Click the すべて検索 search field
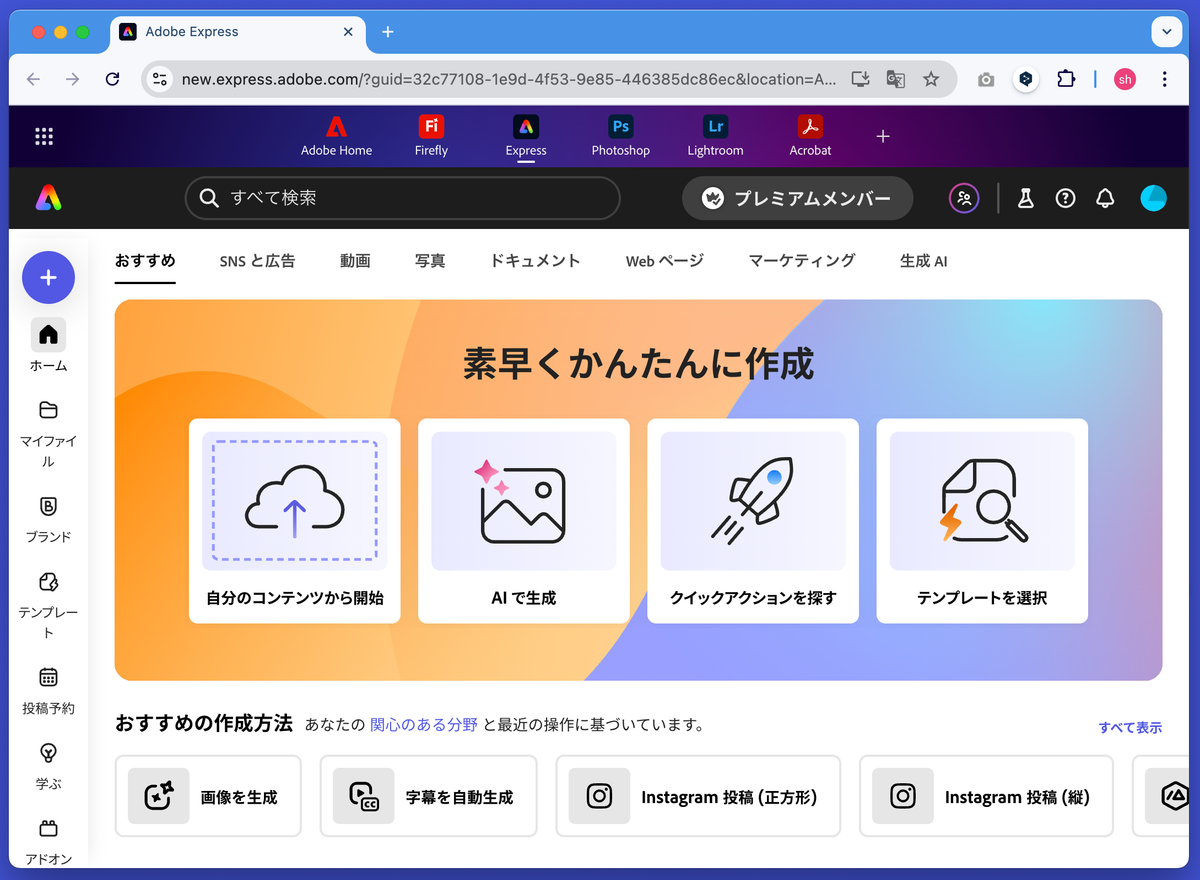Screen dimensions: 1200x880 [402, 198]
